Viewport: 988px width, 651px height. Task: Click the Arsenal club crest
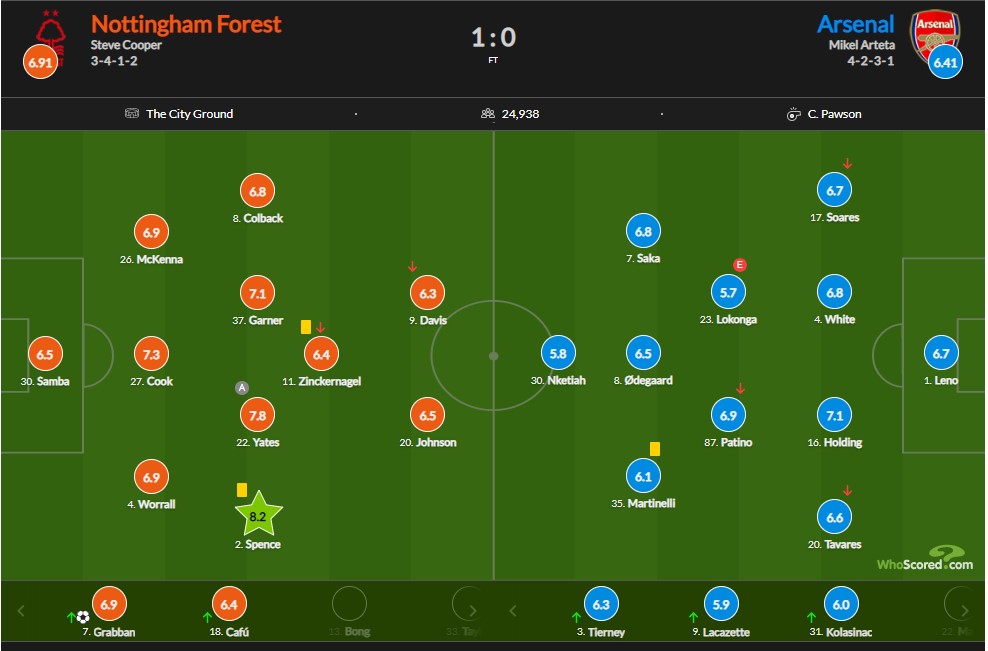(934, 37)
